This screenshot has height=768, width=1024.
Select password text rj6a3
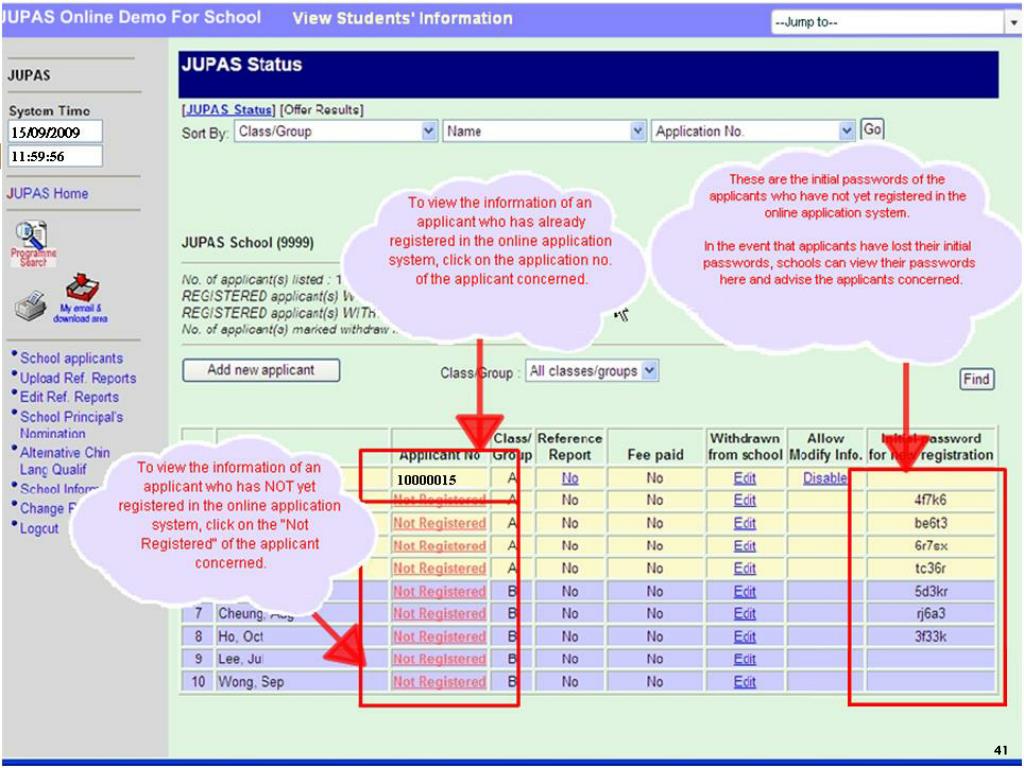point(931,614)
